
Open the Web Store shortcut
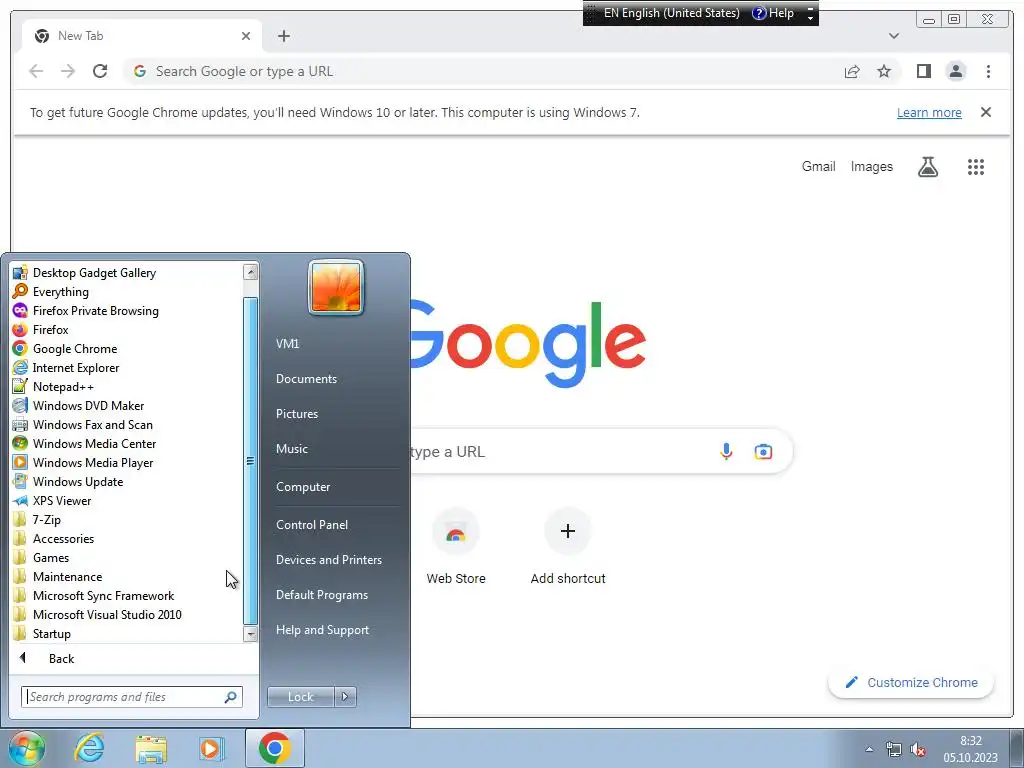click(x=456, y=547)
